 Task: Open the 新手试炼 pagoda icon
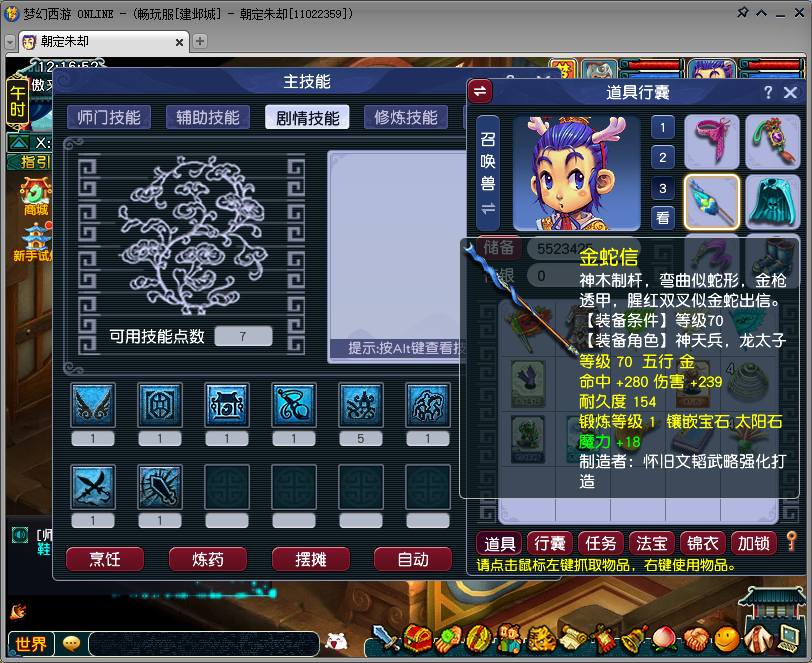click(x=34, y=242)
